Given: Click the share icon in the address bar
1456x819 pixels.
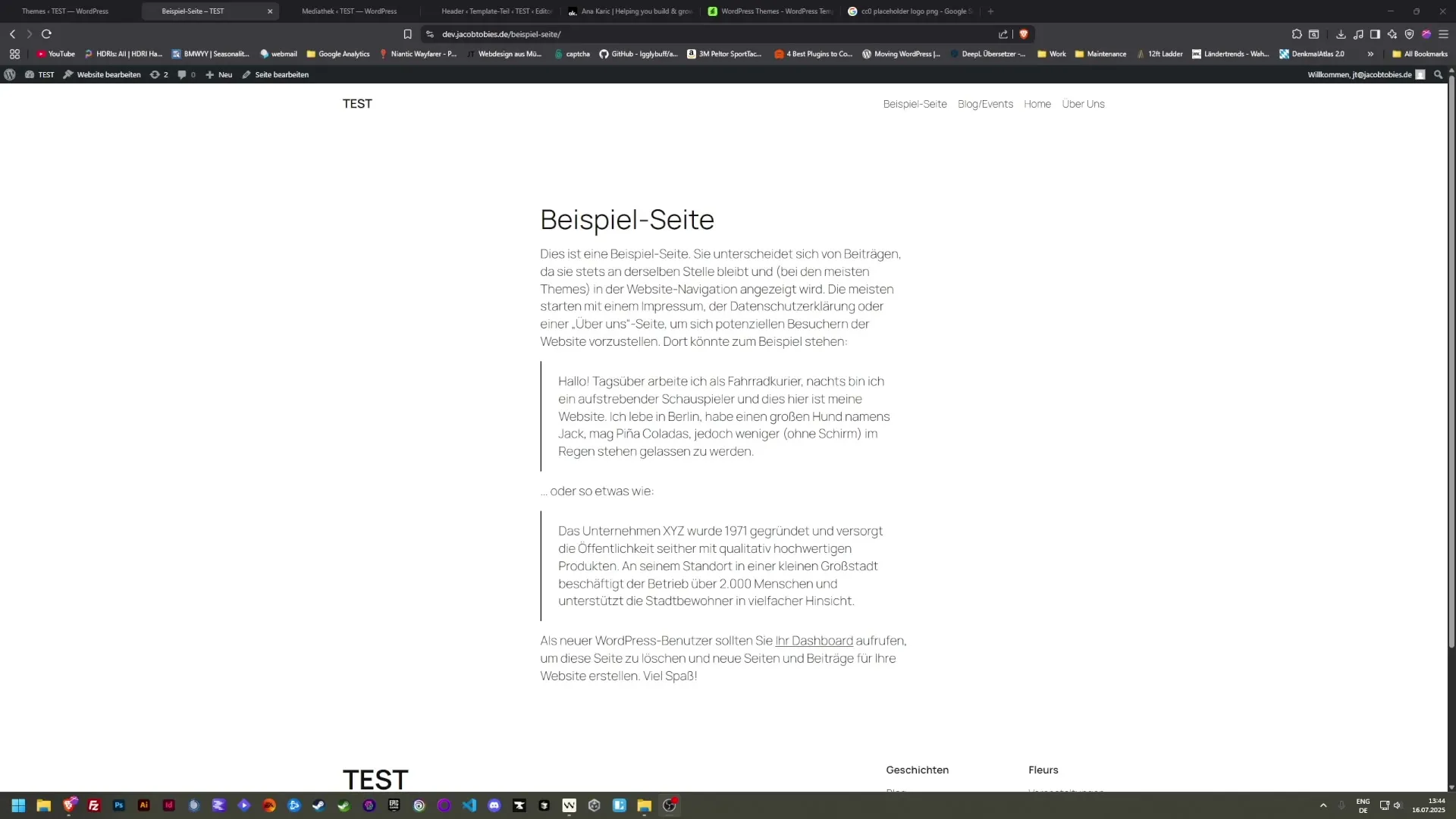Looking at the screenshot, I should point(1003,34).
